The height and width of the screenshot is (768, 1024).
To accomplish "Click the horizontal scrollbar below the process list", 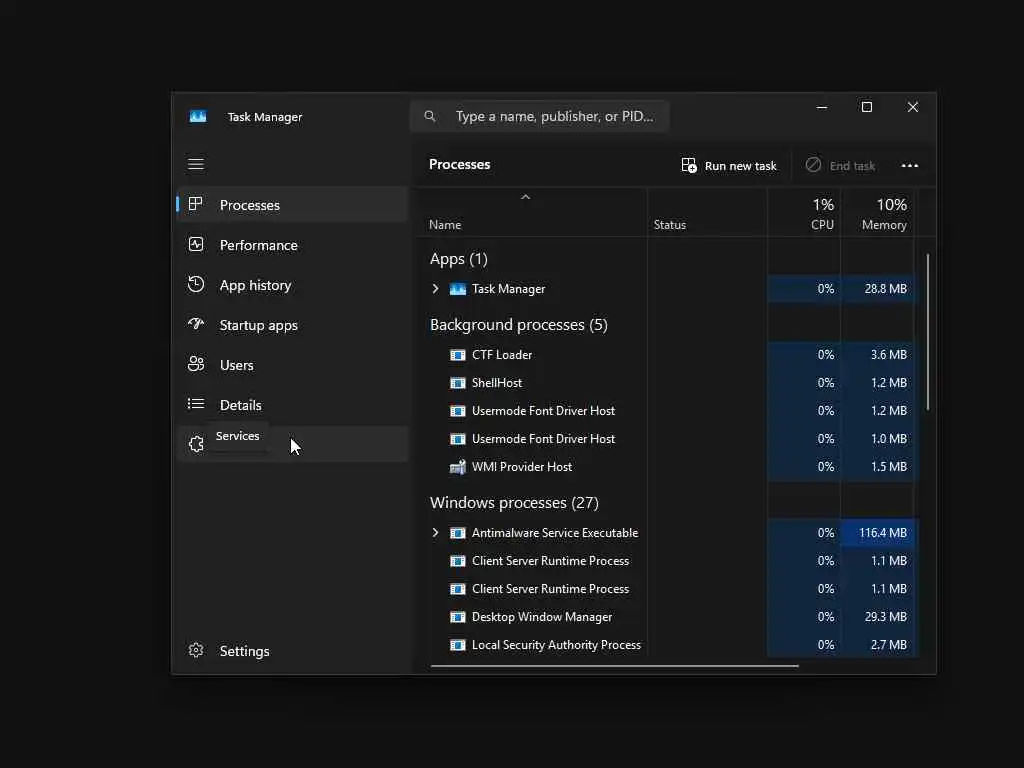I will (615, 666).
